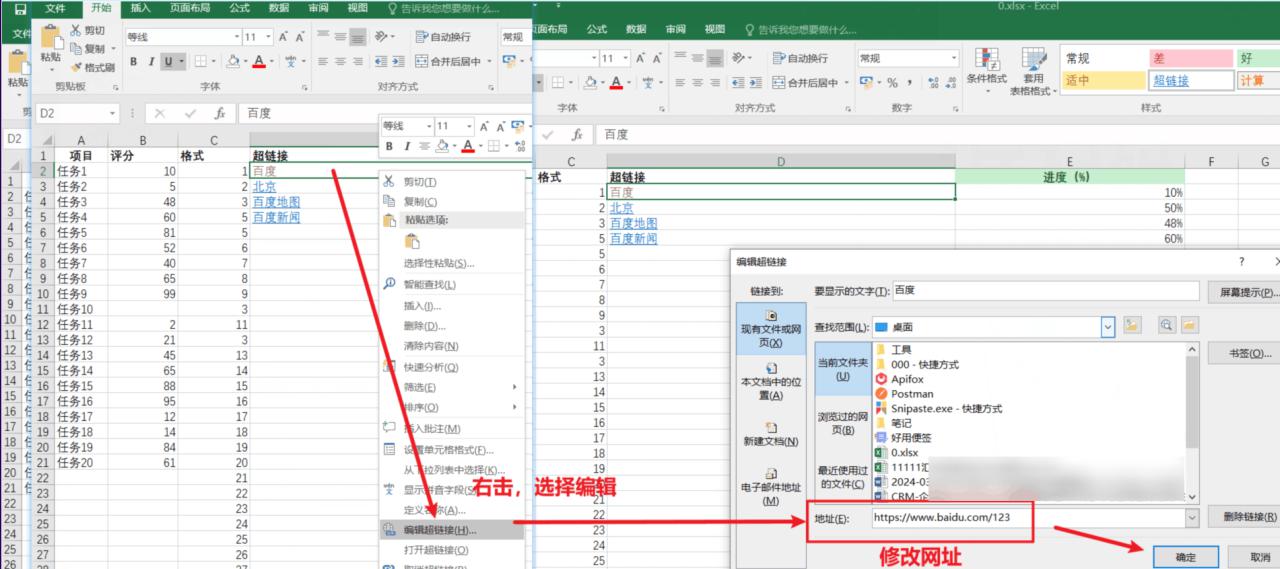1280x569 pixels.
Task: Click increase indent icon in left window ribbon
Action: click(400, 62)
